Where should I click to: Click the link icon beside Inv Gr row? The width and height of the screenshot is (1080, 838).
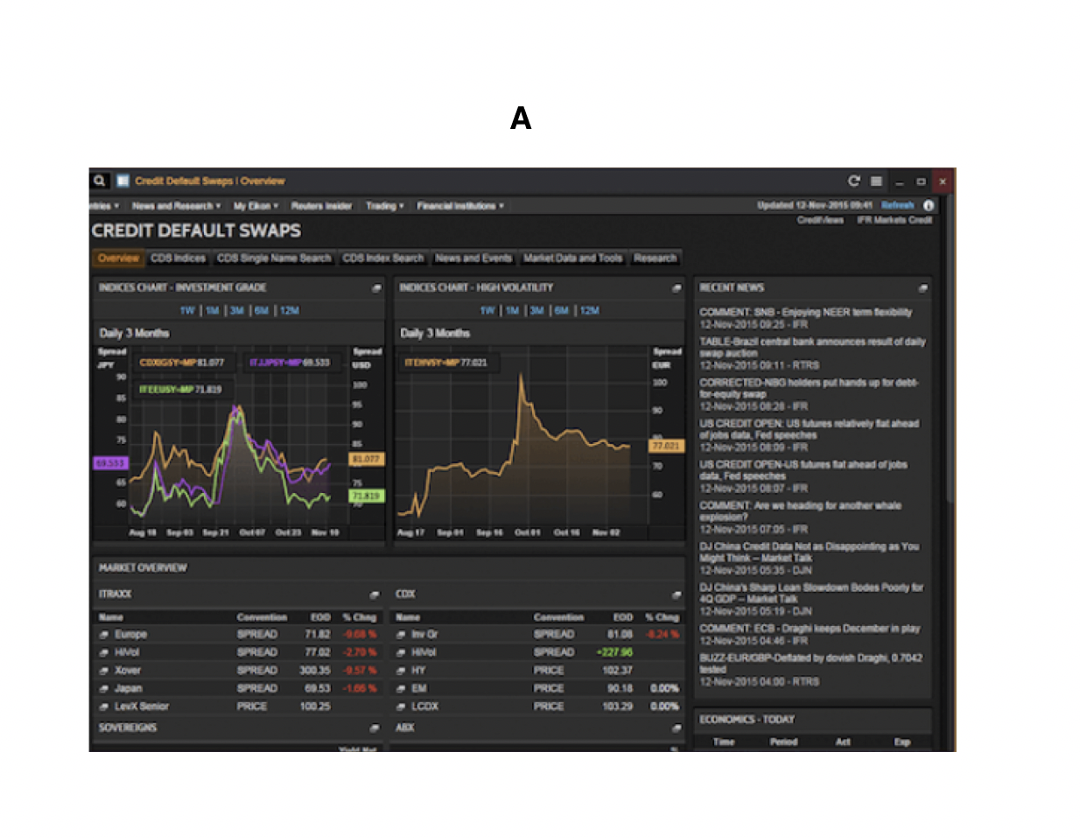click(x=401, y=634)
